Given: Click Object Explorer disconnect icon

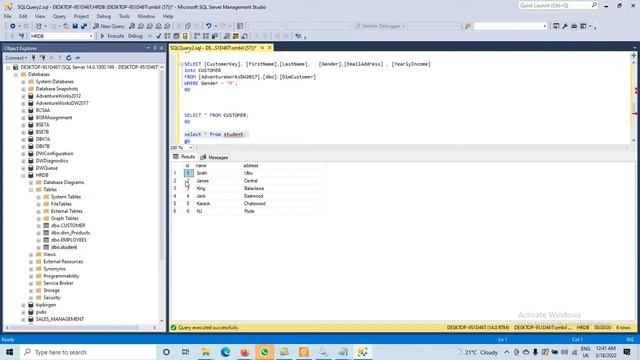Looking at the screenshot, I should (x=42, y=58).
